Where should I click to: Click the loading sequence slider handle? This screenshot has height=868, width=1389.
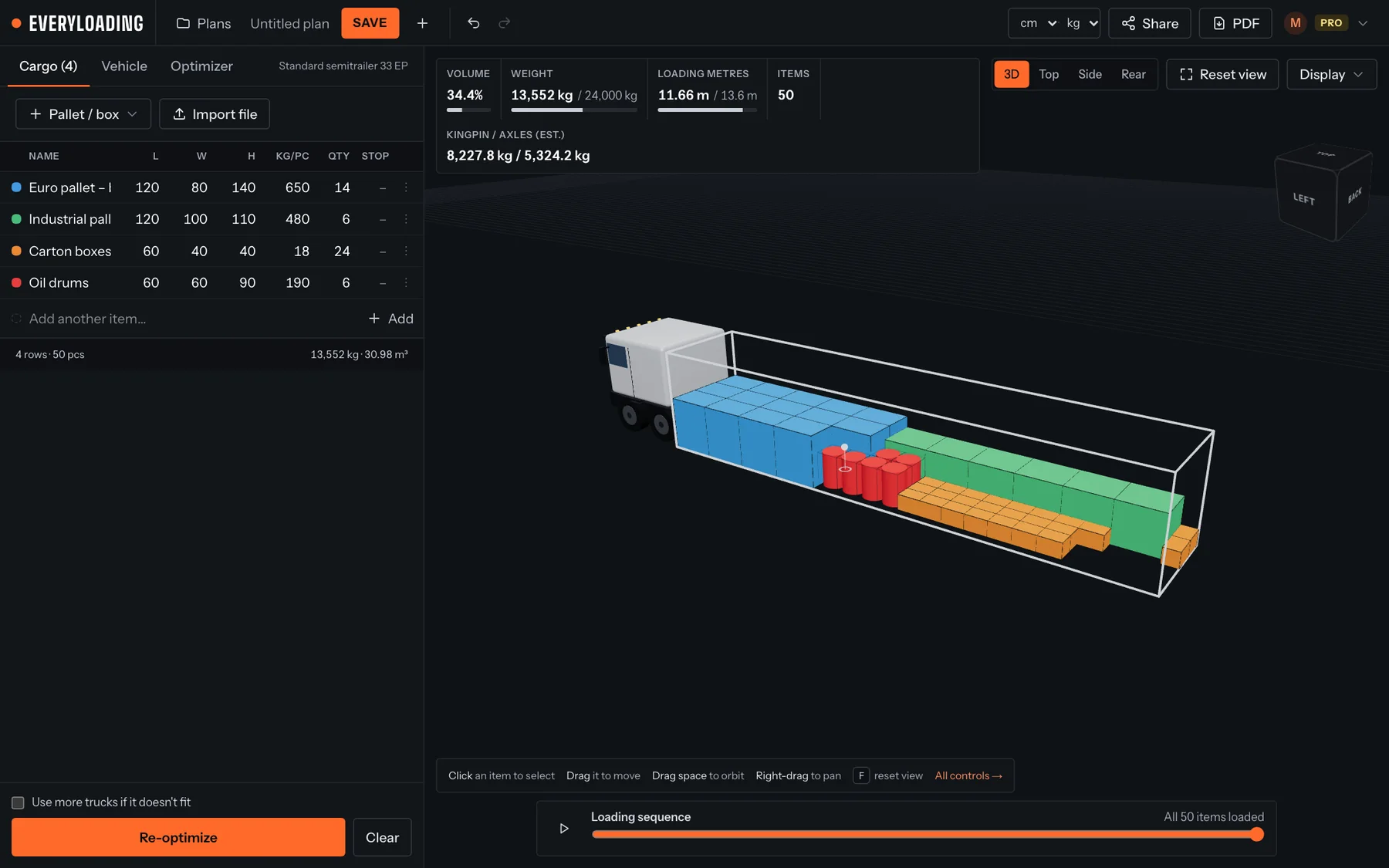(x=1257, y=834)
